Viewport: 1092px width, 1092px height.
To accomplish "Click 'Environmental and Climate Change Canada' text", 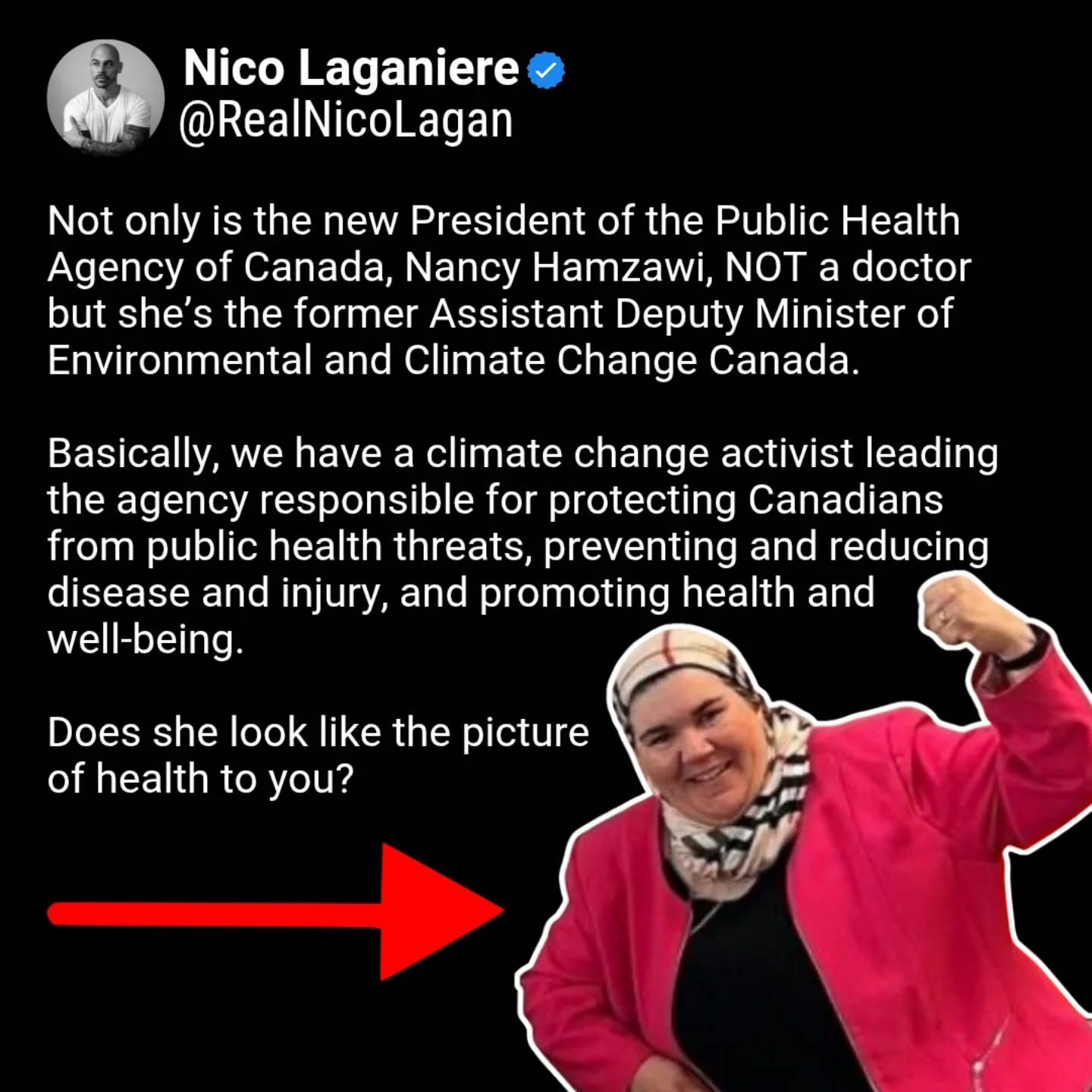I will [x=453, y=361].
